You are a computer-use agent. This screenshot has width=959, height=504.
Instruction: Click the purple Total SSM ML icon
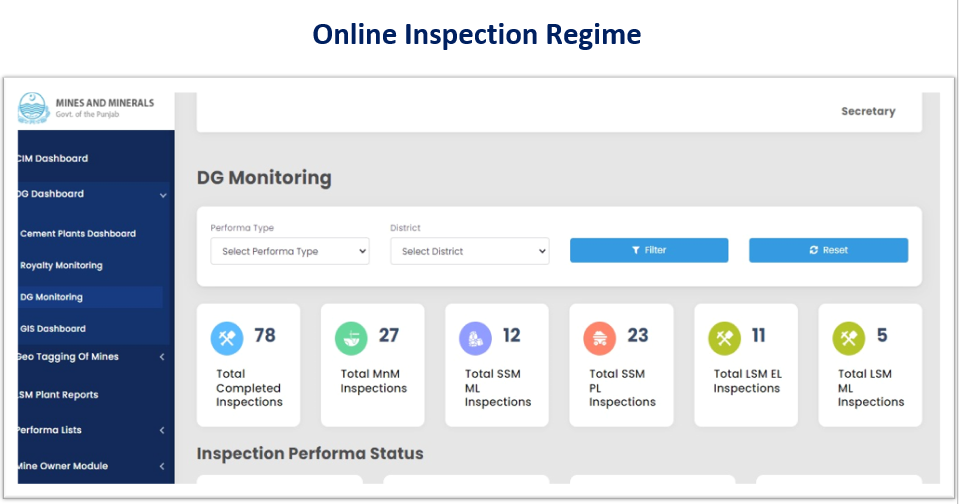tap(475, 338)
